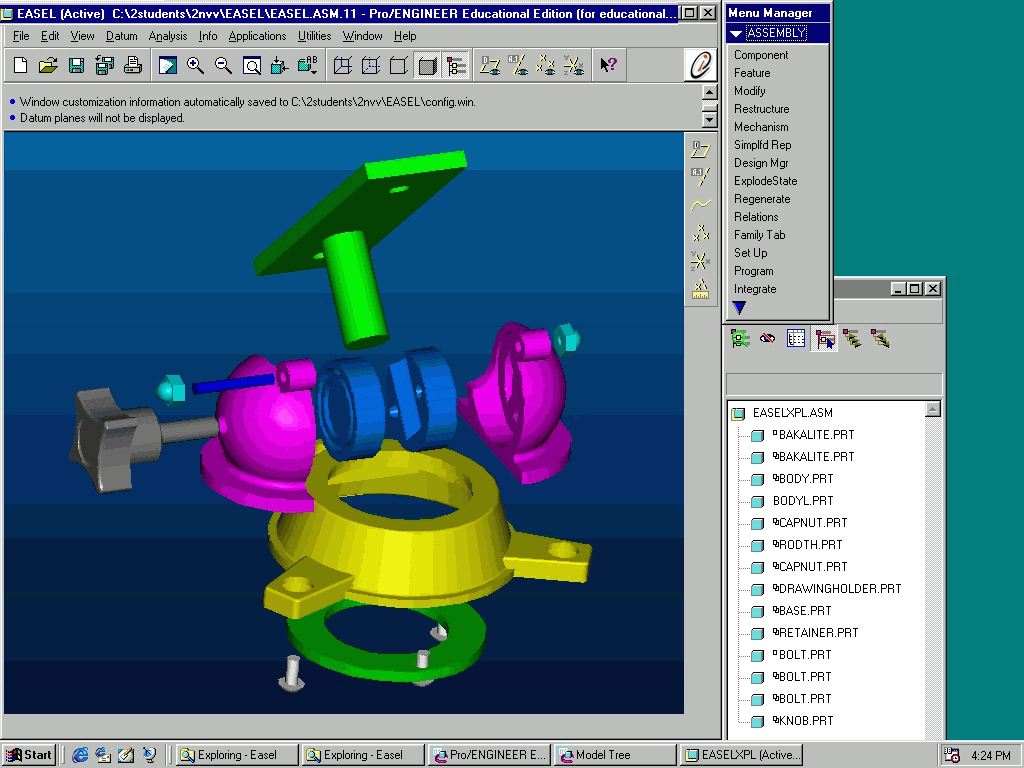Print the model using the printer icon

click(x=133, y=65)
